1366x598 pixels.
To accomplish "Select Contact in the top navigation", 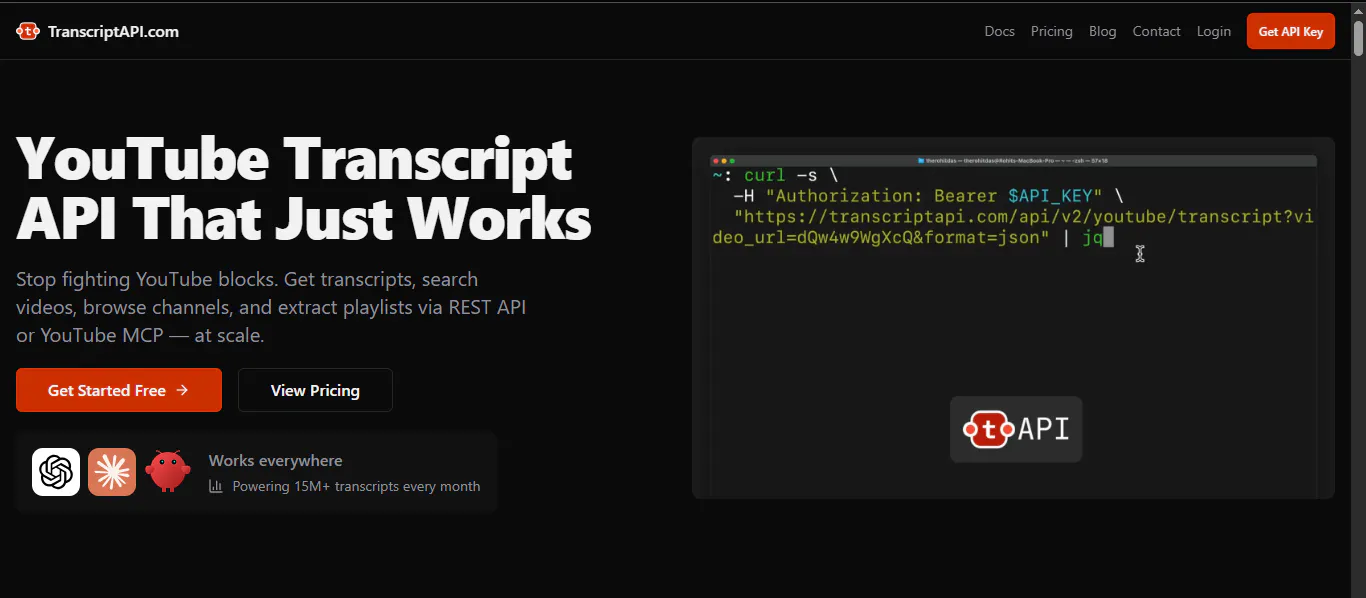I will point(1156,31).
